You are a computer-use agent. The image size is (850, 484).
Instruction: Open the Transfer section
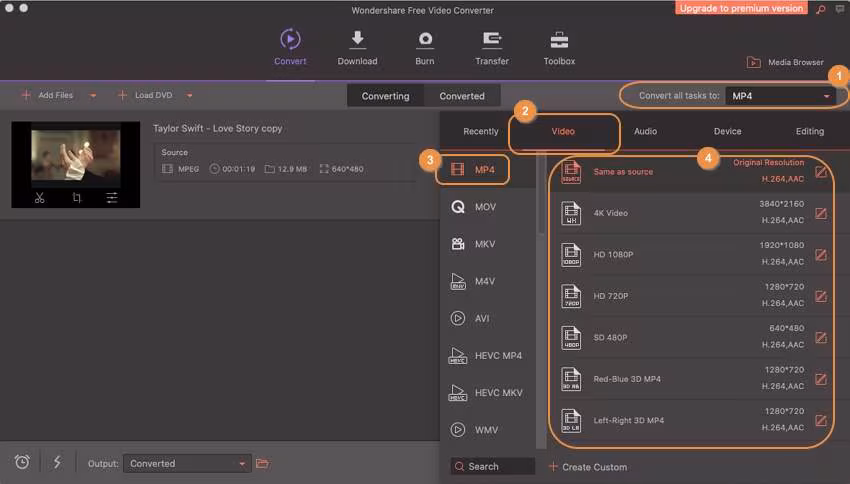pos(492,47)
